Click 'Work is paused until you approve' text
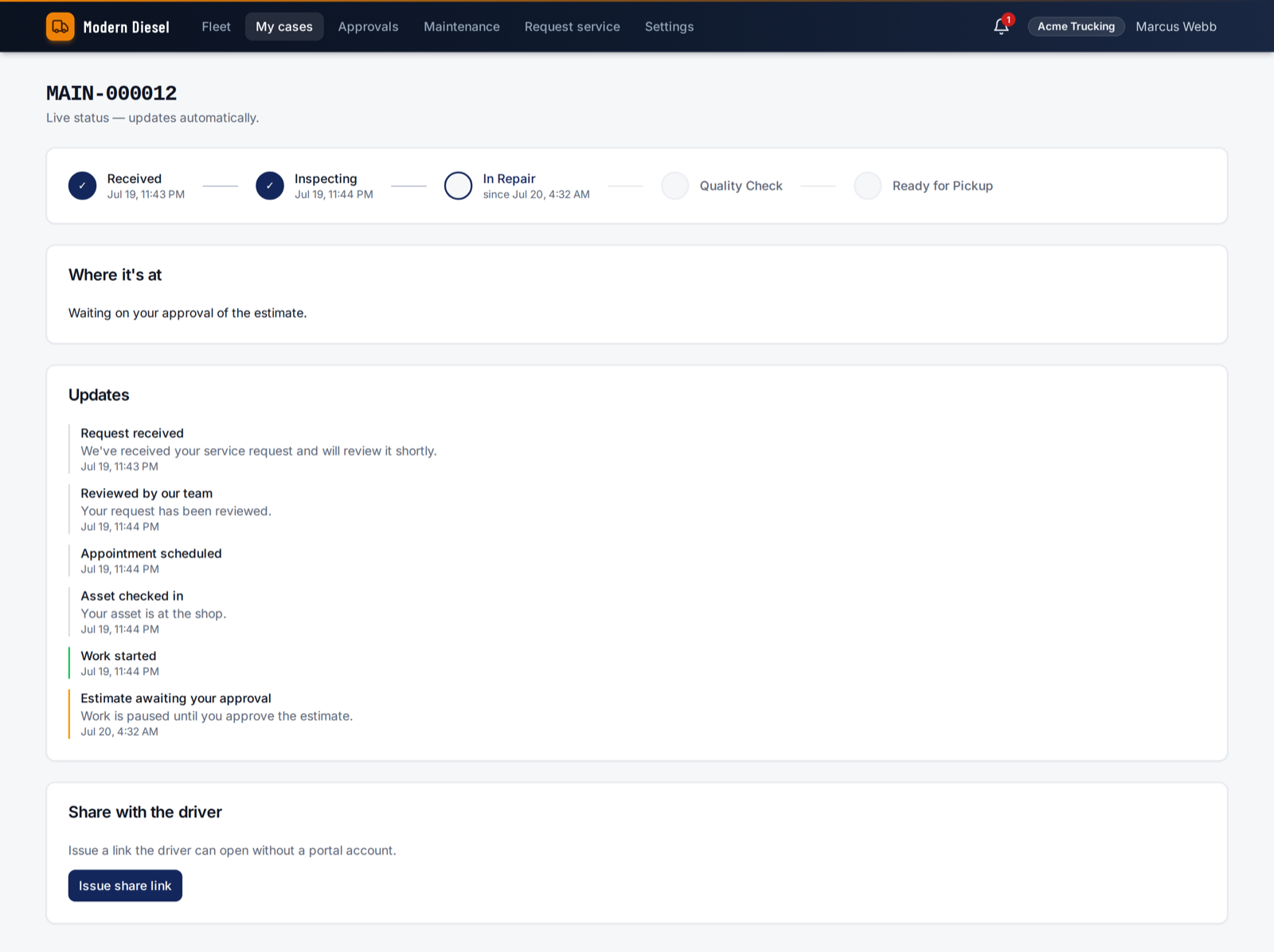Viewport: 1274px width, 952px height. coord(217,716)
